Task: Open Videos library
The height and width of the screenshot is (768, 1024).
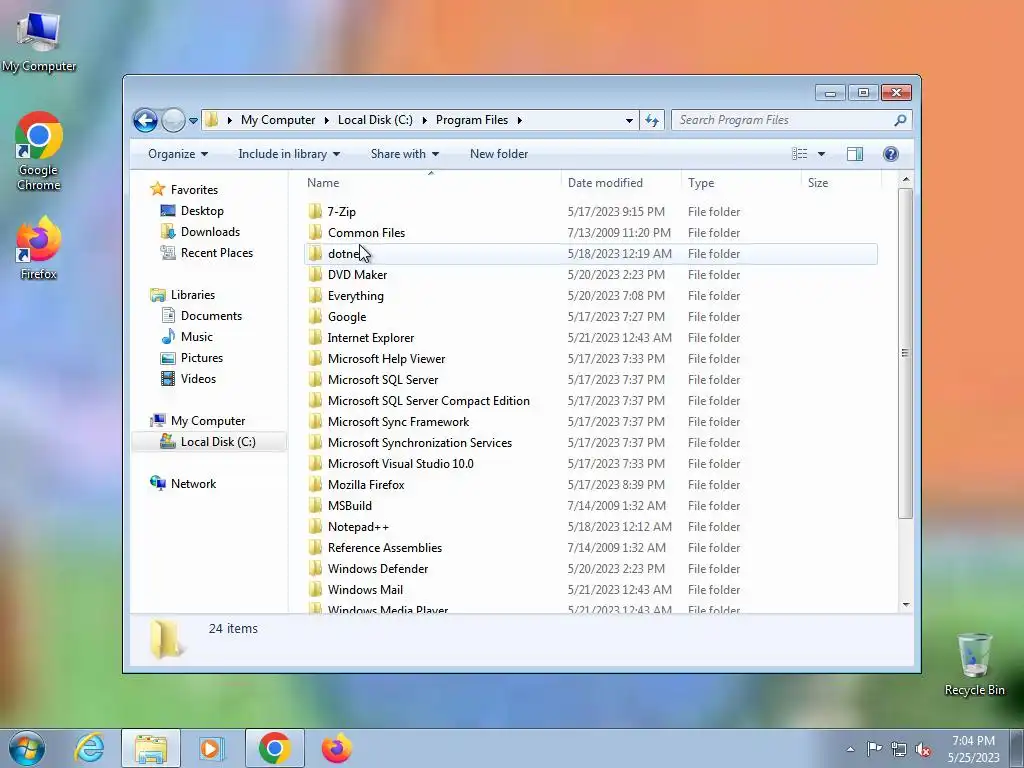Action: tap(198, 379)
